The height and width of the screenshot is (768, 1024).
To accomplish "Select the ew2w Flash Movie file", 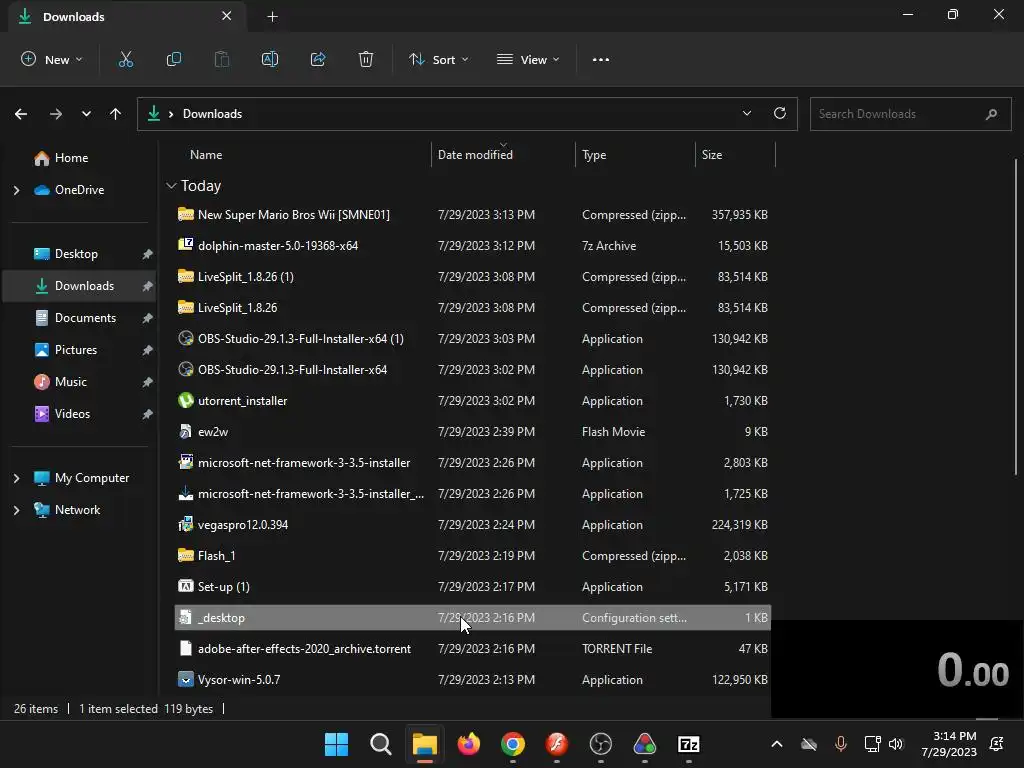I will pos(473,432).
